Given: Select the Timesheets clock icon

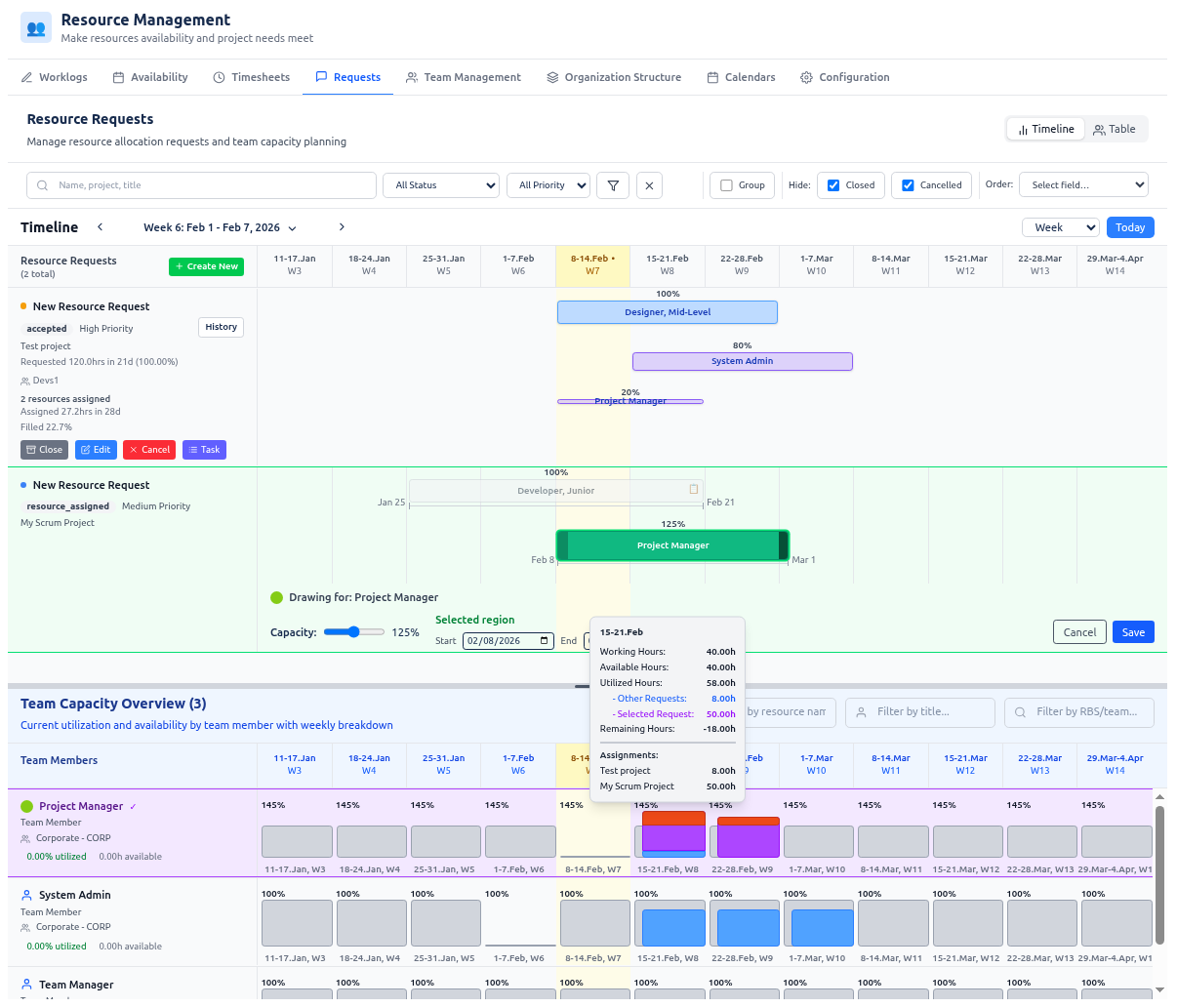Looking at the screenshot, I should click(x=218, y=77).
